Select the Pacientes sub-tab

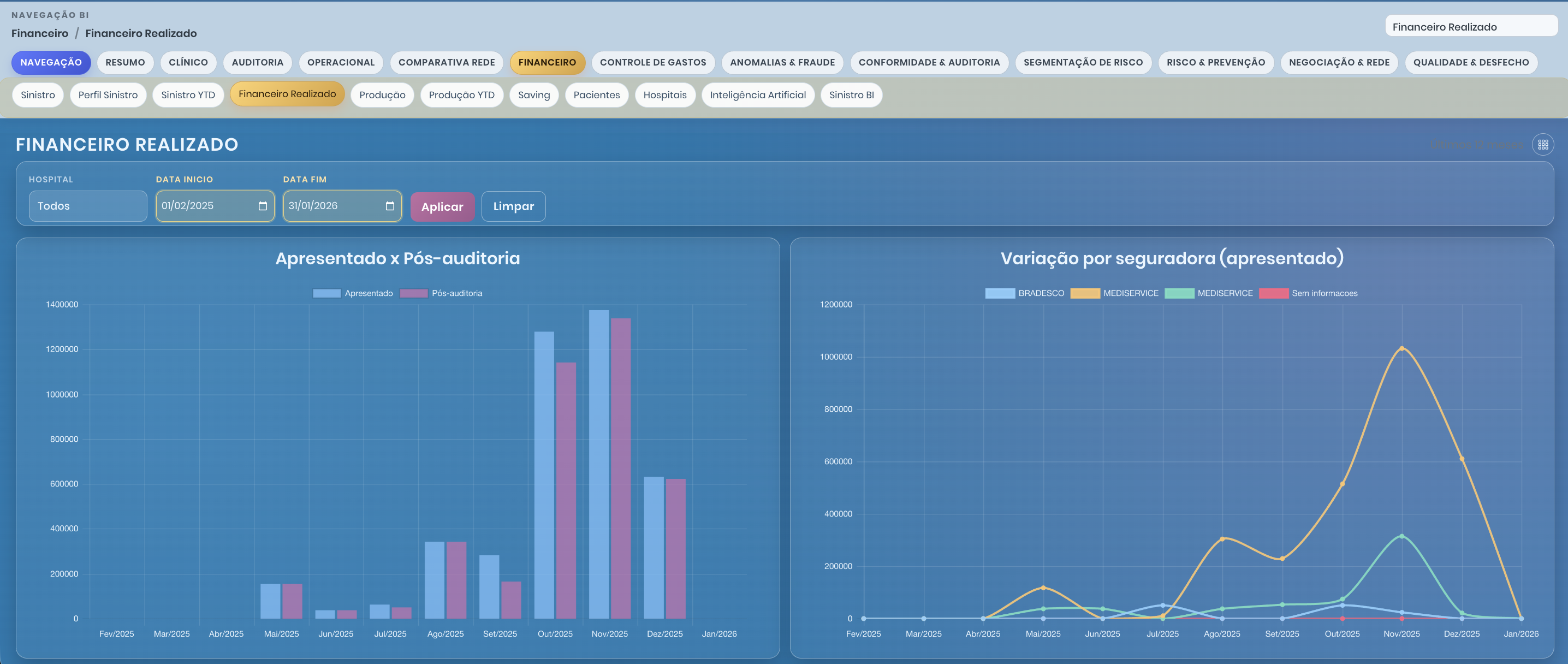tap(597, 94)
